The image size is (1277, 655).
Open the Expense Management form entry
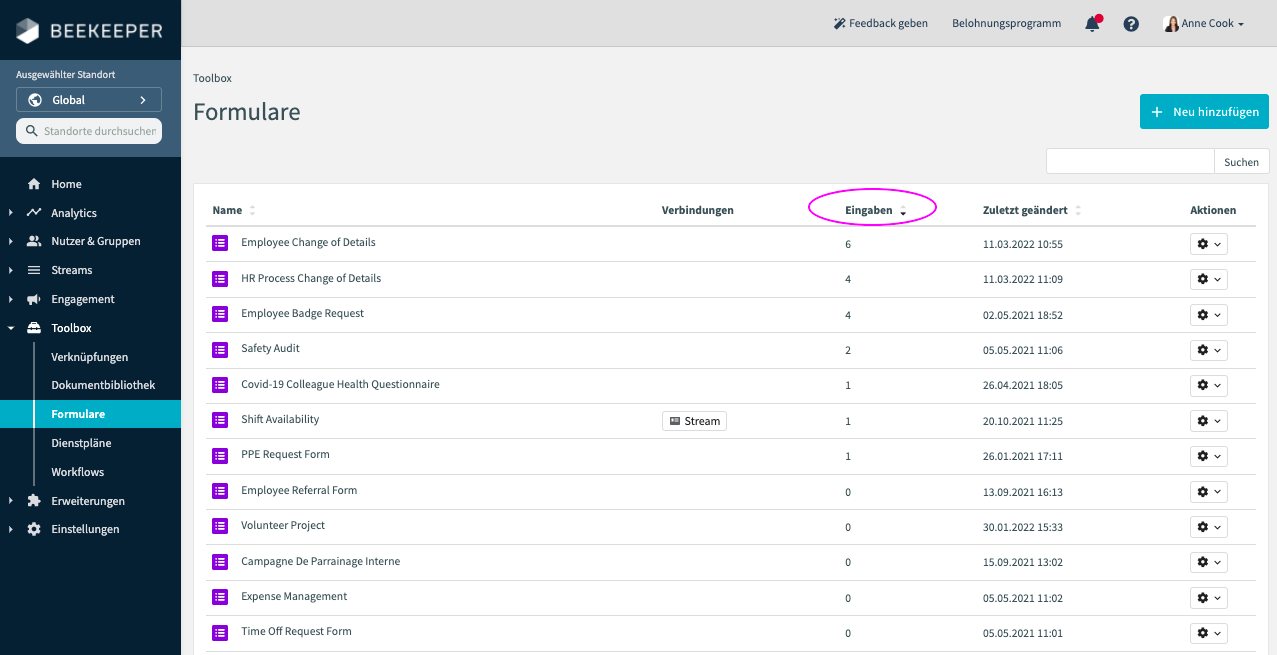point(294,596)
